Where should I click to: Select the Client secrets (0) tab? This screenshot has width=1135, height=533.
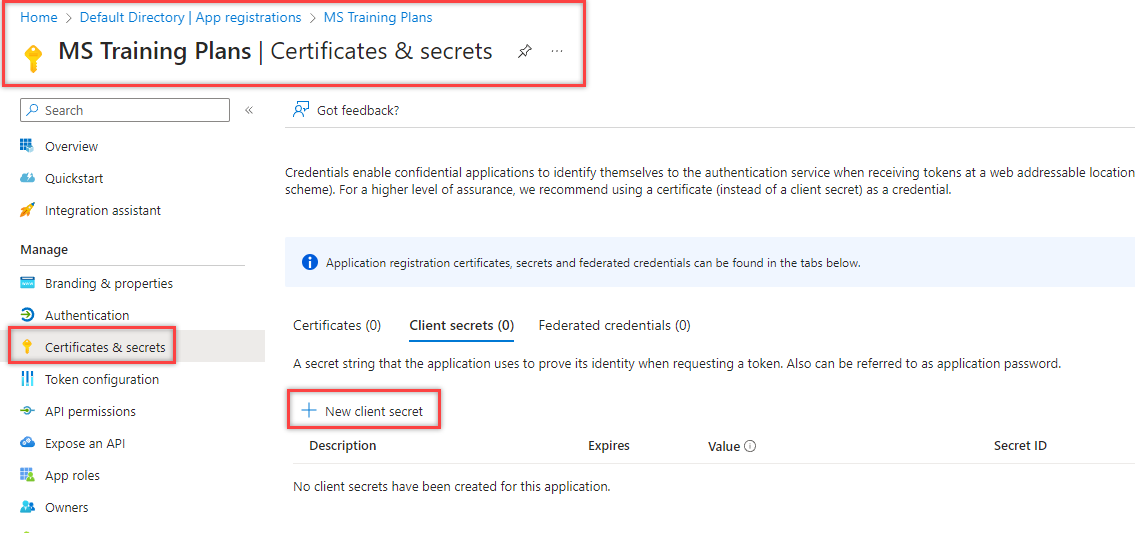pos(461,325)
